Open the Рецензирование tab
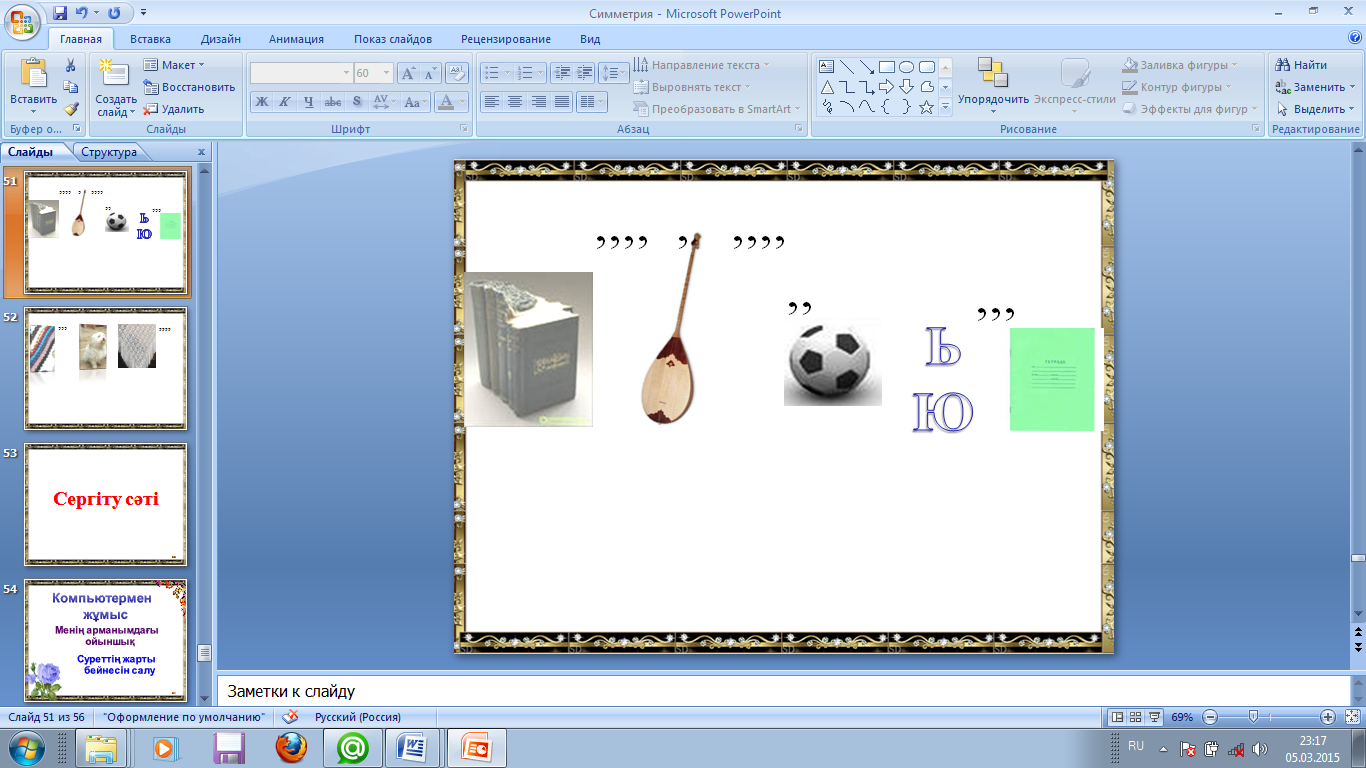The image size is (1366, 768). [506, 39]
